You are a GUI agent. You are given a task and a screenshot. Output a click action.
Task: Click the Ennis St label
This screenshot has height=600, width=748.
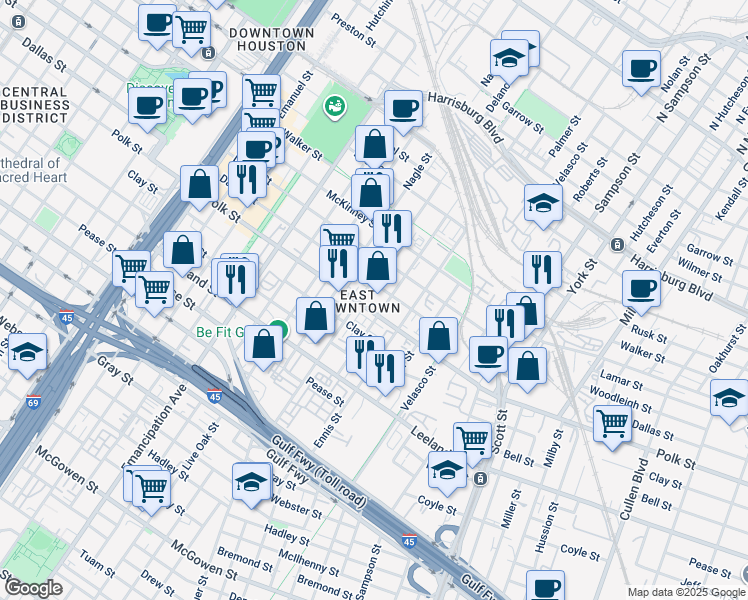pos(328,431)
